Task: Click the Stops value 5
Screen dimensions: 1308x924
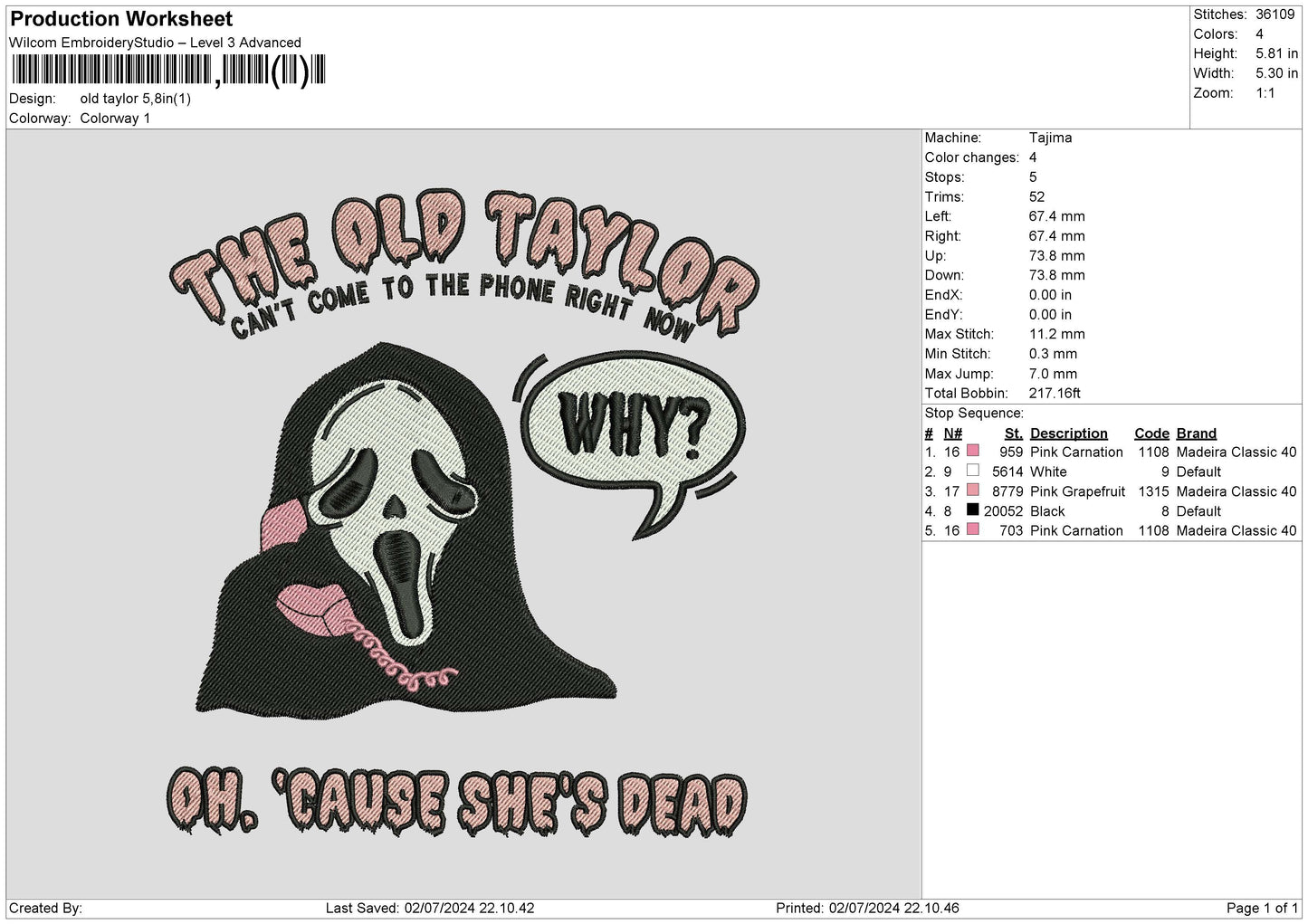Action: [x=1034, y=177]
